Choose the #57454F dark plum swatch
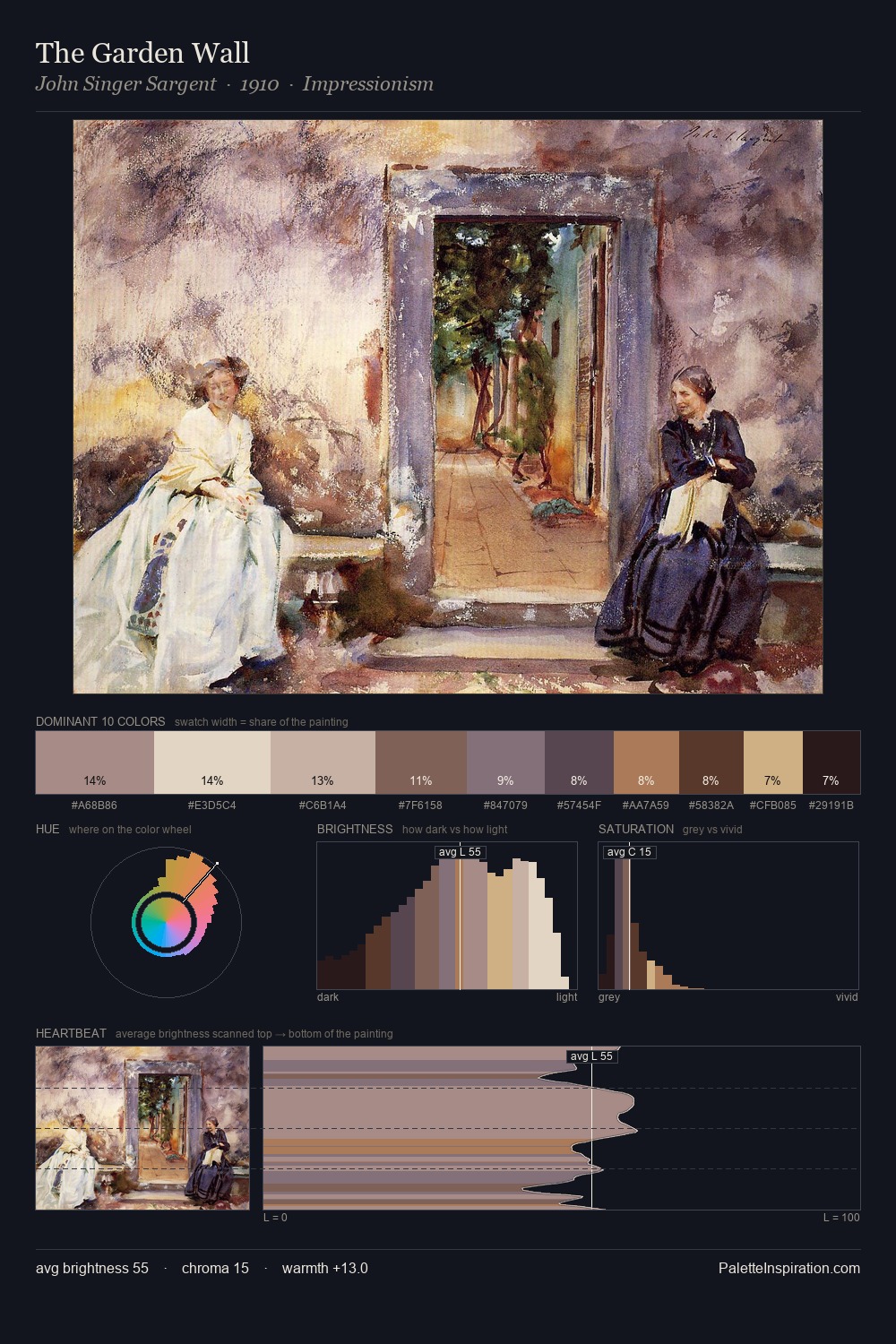This screenshot has height=1344, width=896. coord(579,762)
